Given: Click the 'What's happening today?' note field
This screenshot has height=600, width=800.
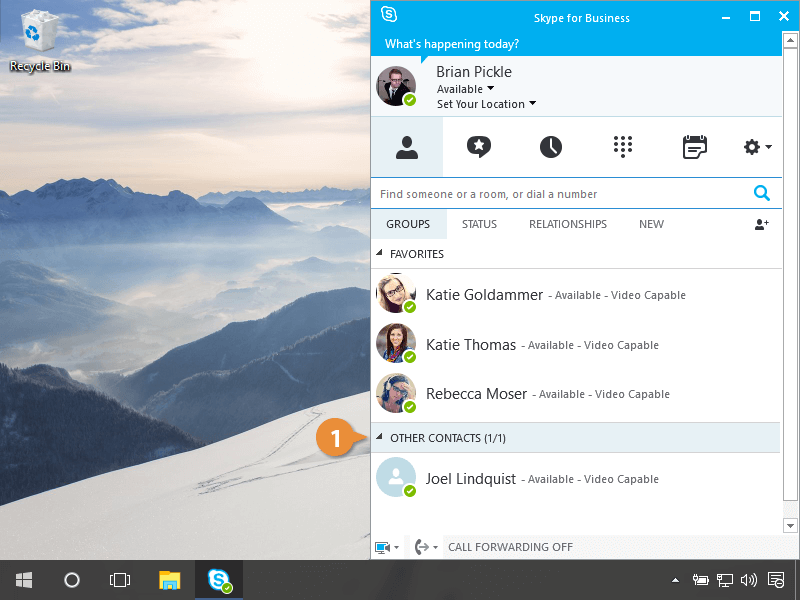Looking at the screenshot, I should (x=452, y=44).
